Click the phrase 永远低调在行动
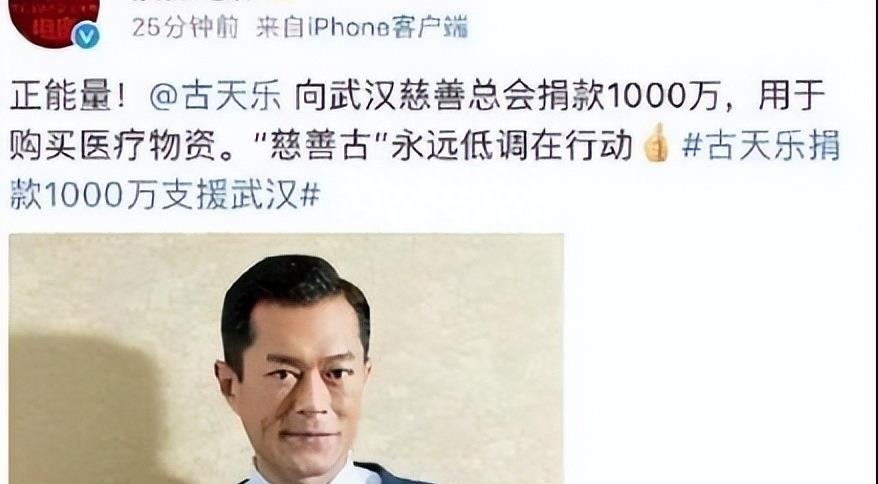878x484 pixels. point(512,146)
